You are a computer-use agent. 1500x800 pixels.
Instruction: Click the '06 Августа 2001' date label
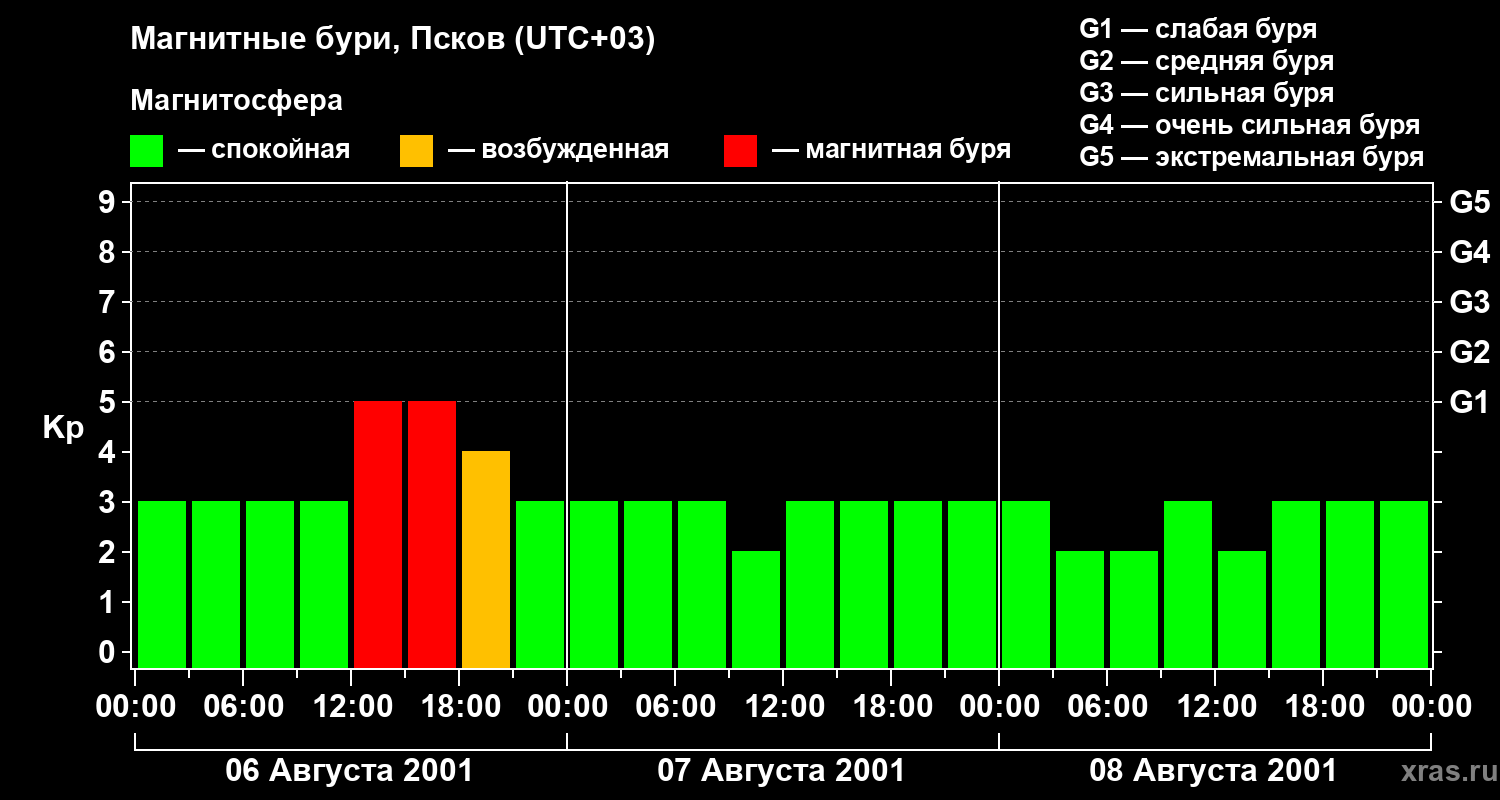pyautogui.click(x=349, y=771)
